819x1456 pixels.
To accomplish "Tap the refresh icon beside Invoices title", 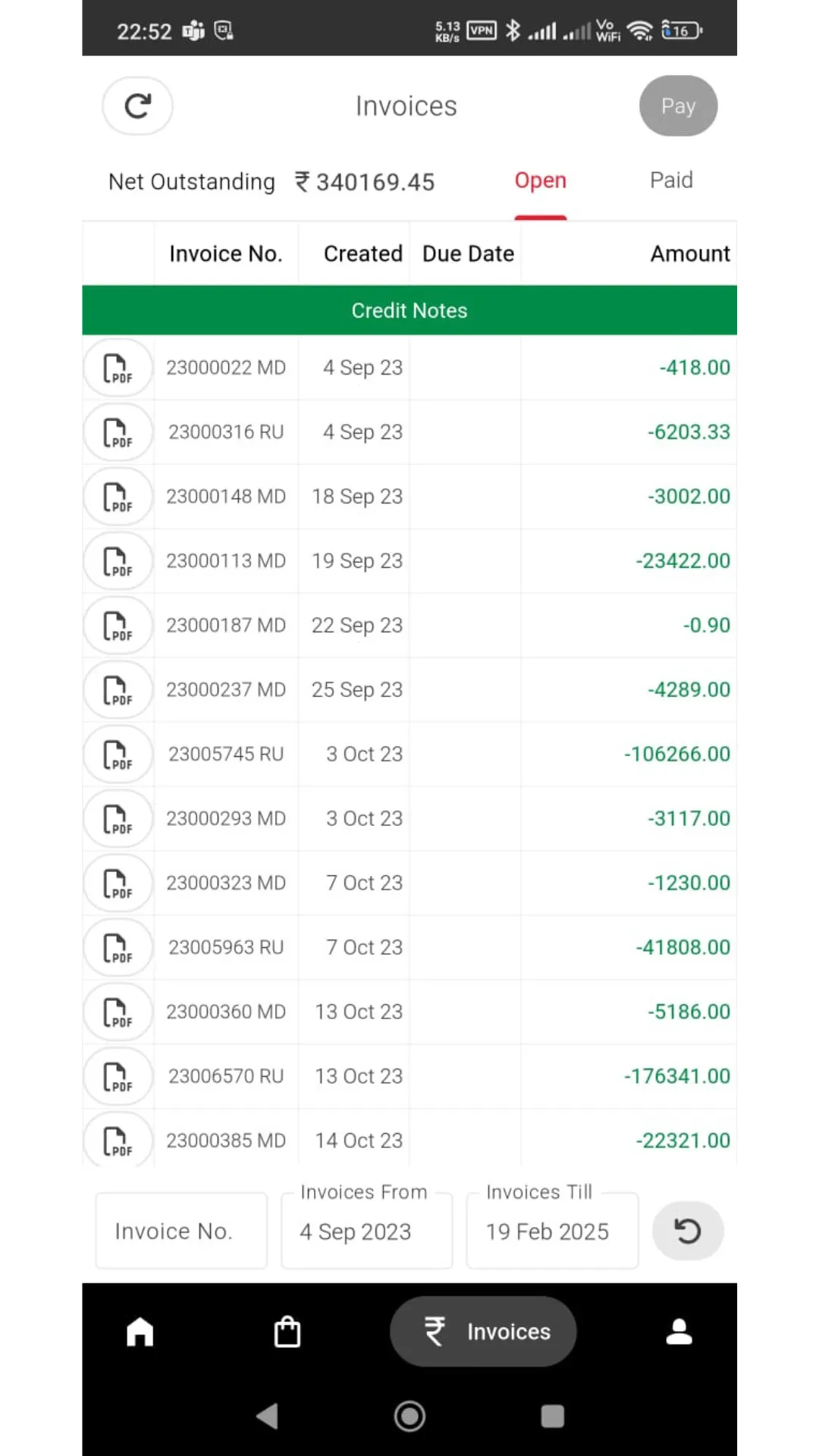I will 137,106.
